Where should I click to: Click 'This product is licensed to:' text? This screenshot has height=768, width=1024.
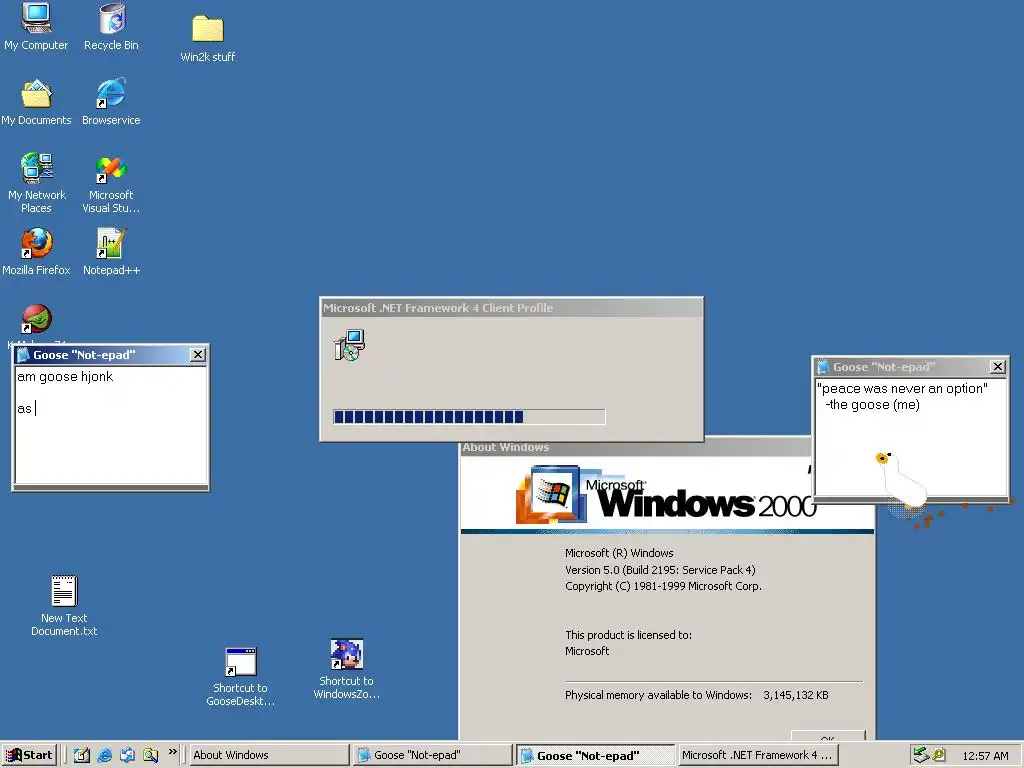coord(628,635)
